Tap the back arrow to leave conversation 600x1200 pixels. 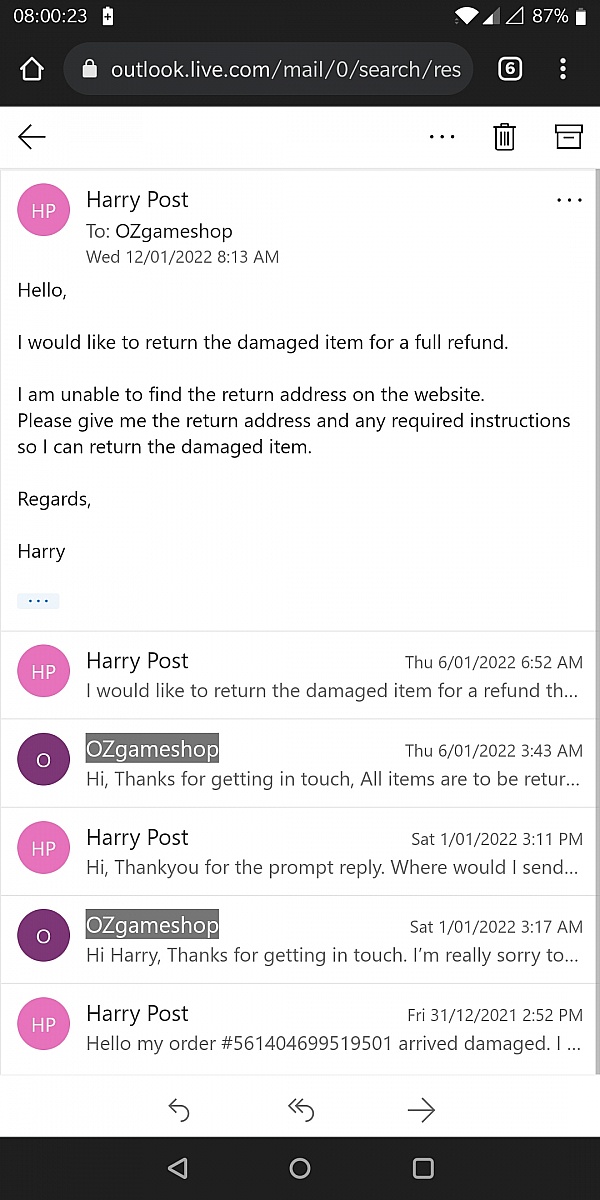pos(32,137)
